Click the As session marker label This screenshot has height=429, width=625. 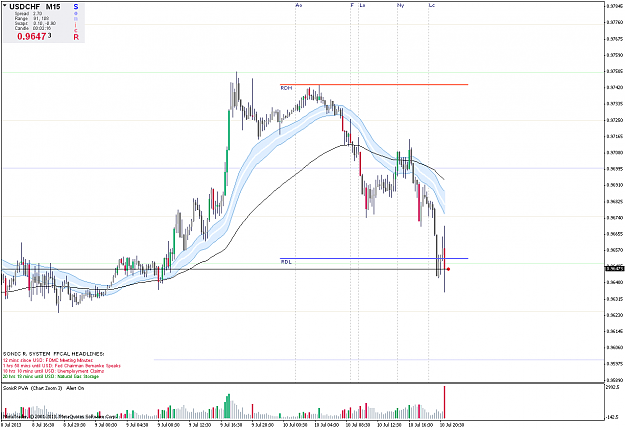click(x=299, y=5)
